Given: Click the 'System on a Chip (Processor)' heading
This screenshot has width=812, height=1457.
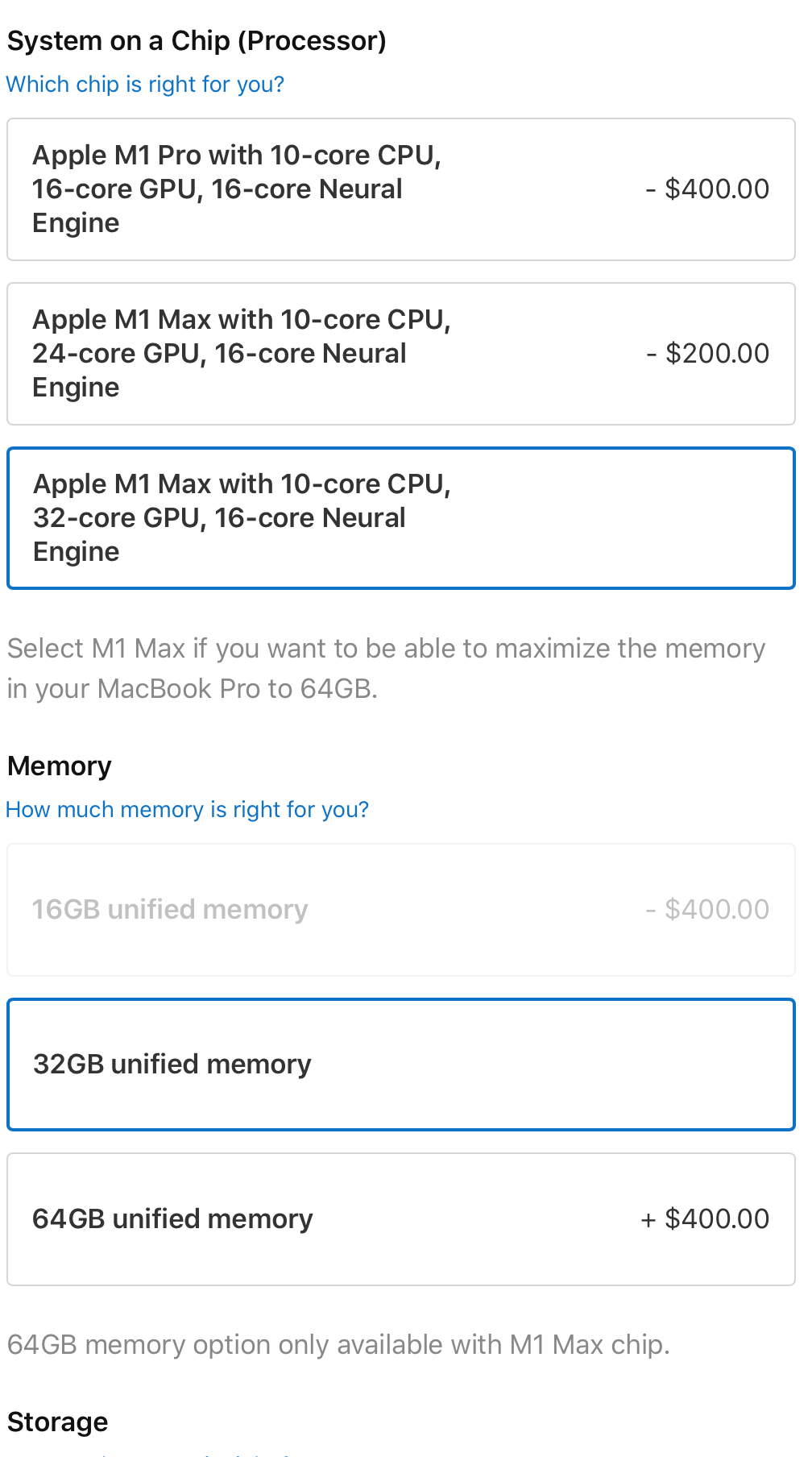Looking at the screenshot, I should click(x=197, y=41).
